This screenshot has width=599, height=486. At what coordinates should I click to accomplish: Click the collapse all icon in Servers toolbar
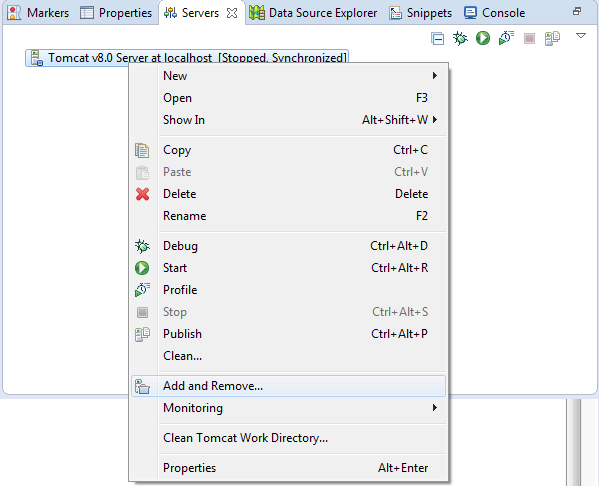(437, 39)
